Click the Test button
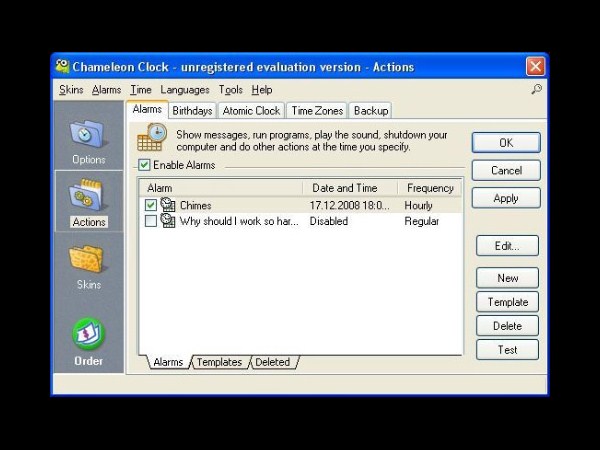 click(x=507, y=350)
